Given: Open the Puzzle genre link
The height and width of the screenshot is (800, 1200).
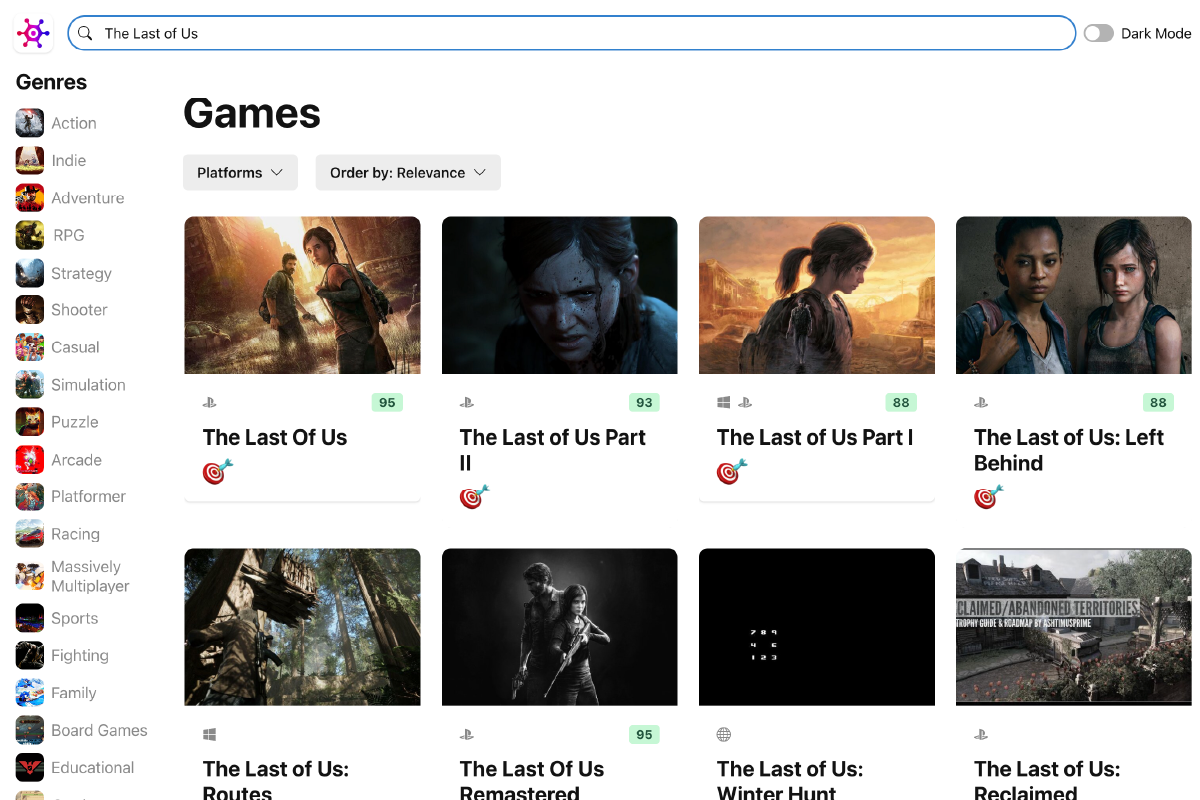Looking at the screenshot, I should (x=75, y=422).
